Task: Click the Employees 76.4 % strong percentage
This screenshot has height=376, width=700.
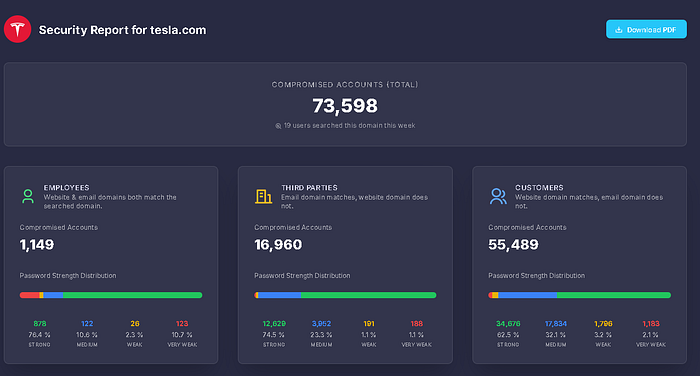Action: click(x=40, y=334)
